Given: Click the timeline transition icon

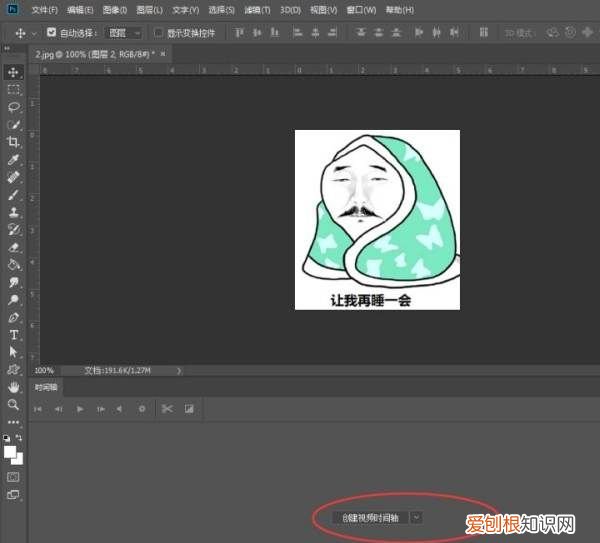Looking at the screenshot, I should pos(189,409).
